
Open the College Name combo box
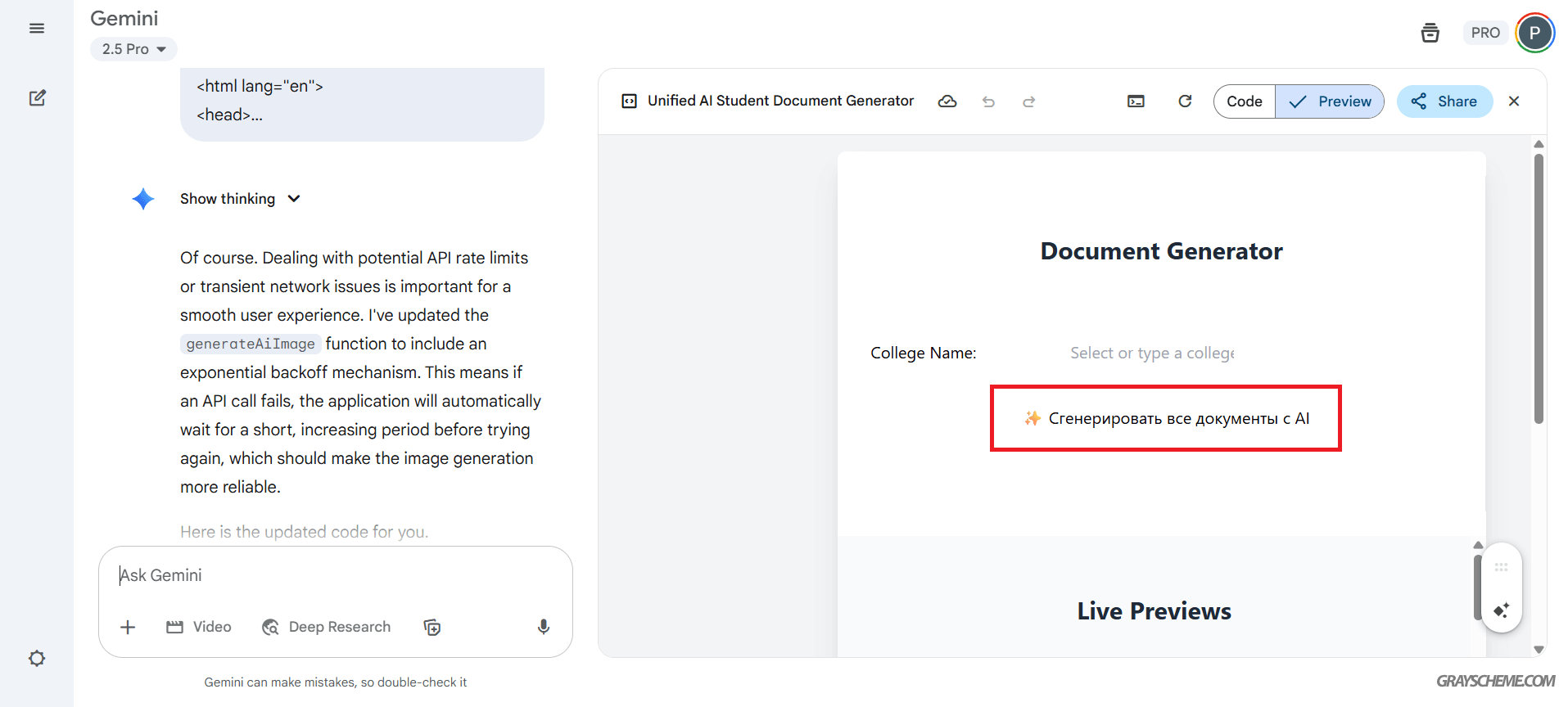tap(1151, 353)
